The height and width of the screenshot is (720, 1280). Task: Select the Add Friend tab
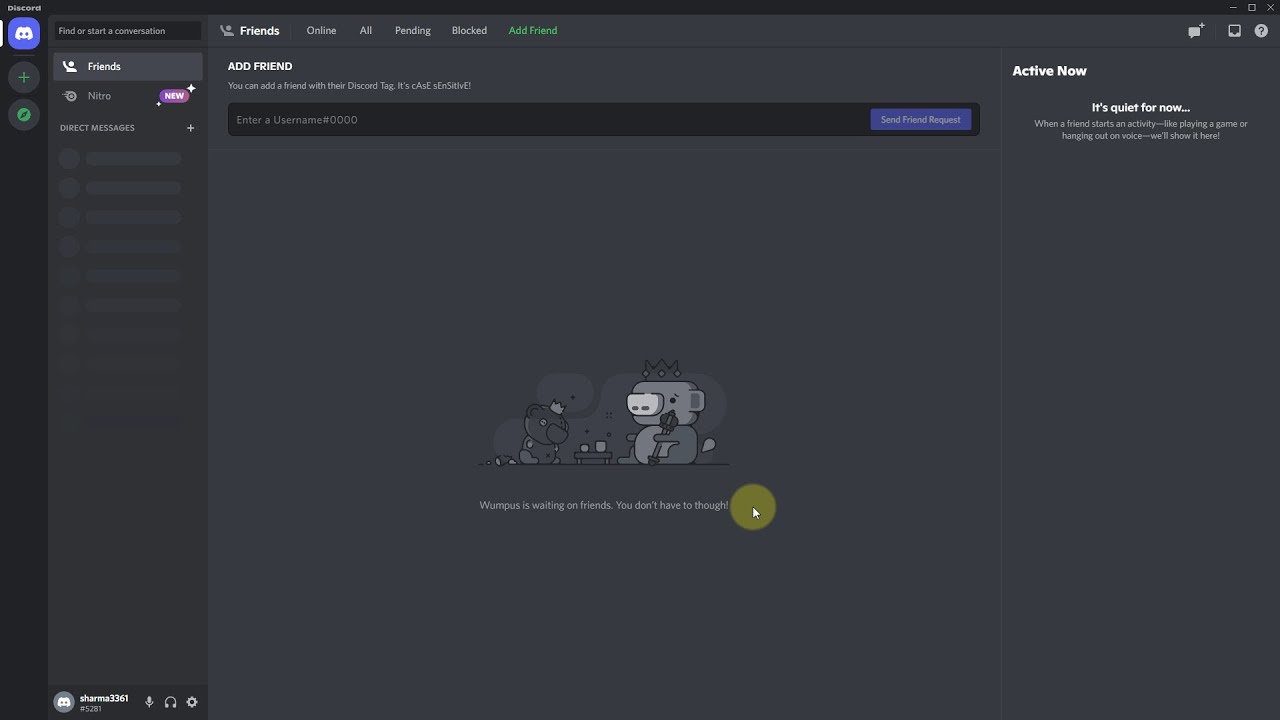[x=533, y=31]
